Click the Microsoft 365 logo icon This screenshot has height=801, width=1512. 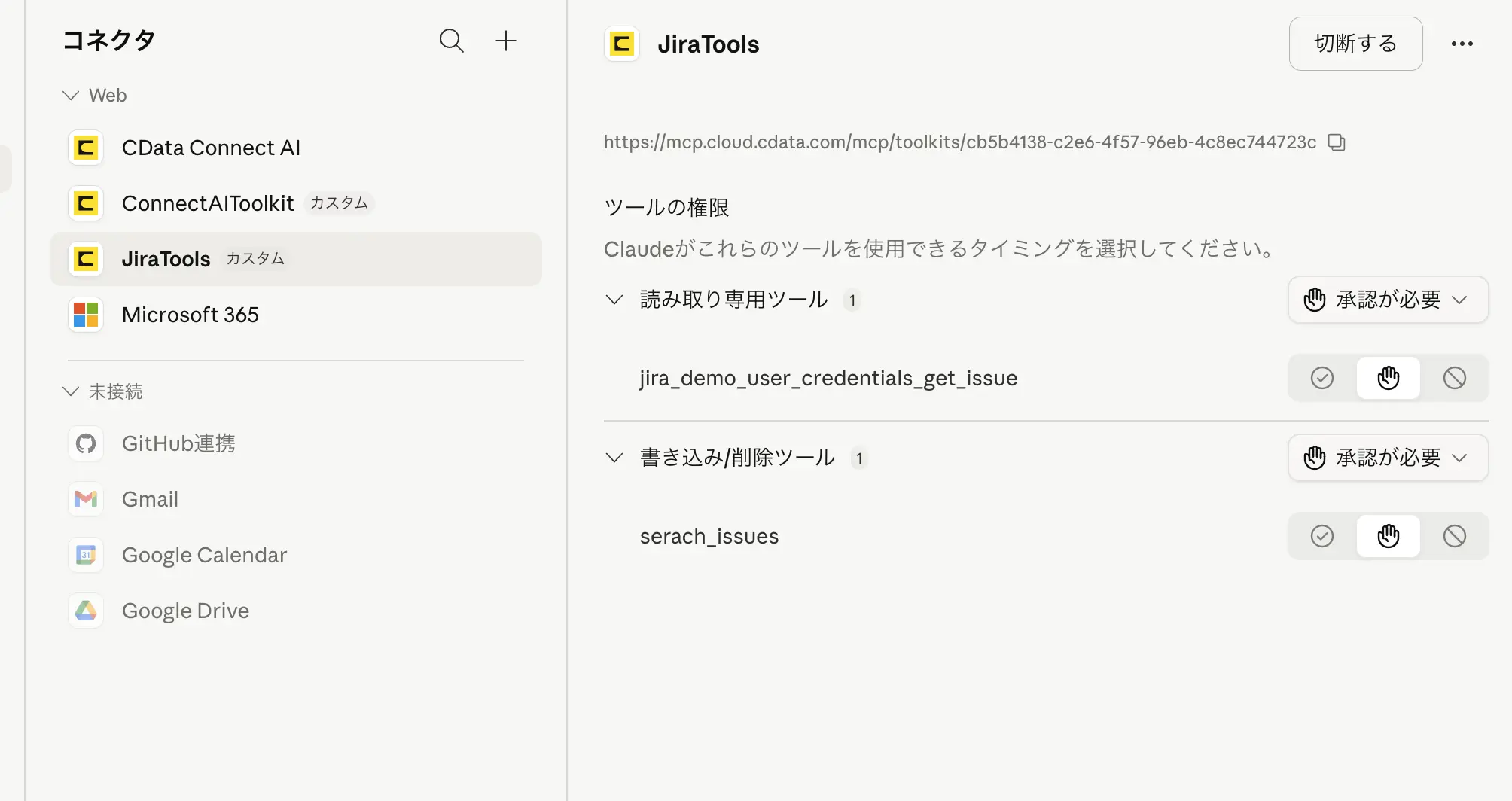(86, 315)
